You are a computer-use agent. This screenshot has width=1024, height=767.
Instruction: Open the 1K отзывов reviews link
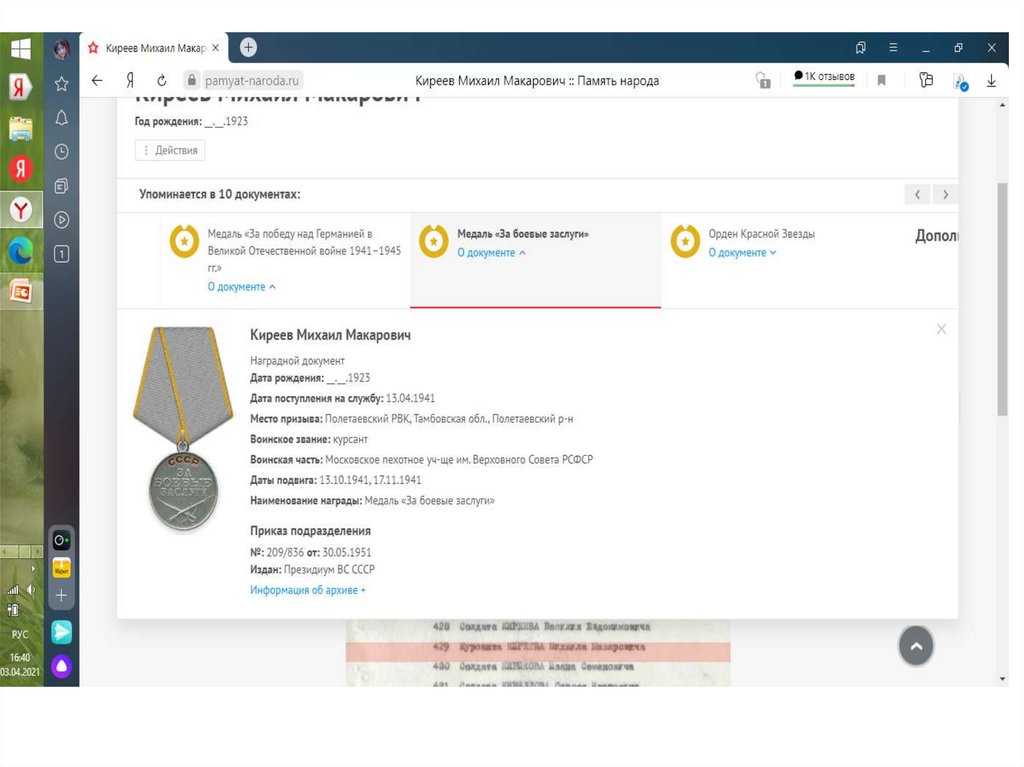(x=823, y=76)
